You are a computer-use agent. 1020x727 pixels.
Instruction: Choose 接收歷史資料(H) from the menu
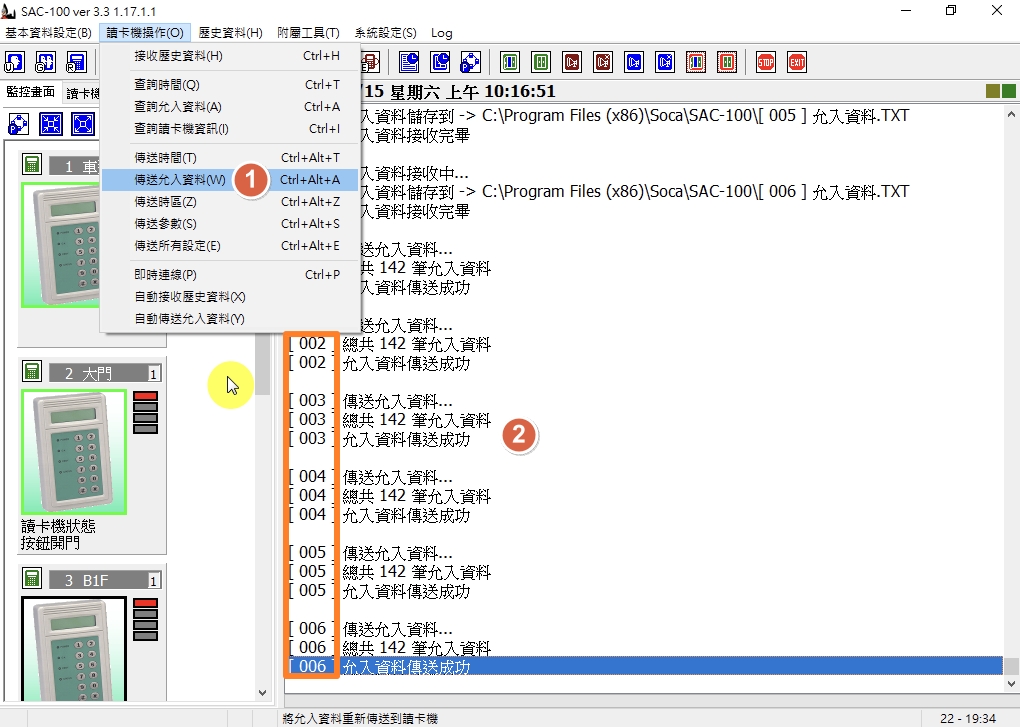click(x=230, y=56)
